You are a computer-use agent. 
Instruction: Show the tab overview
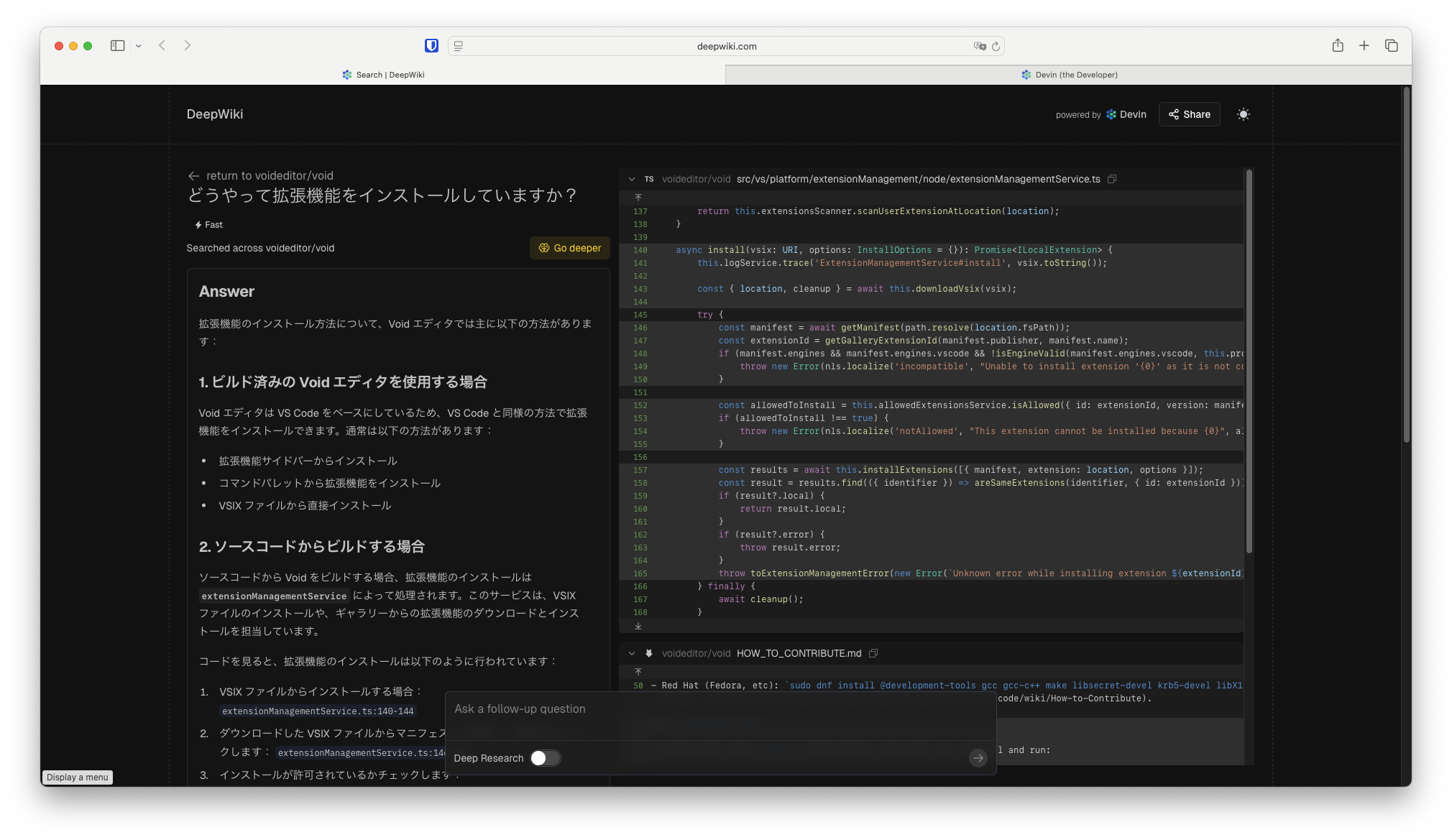click(1392, 46)
